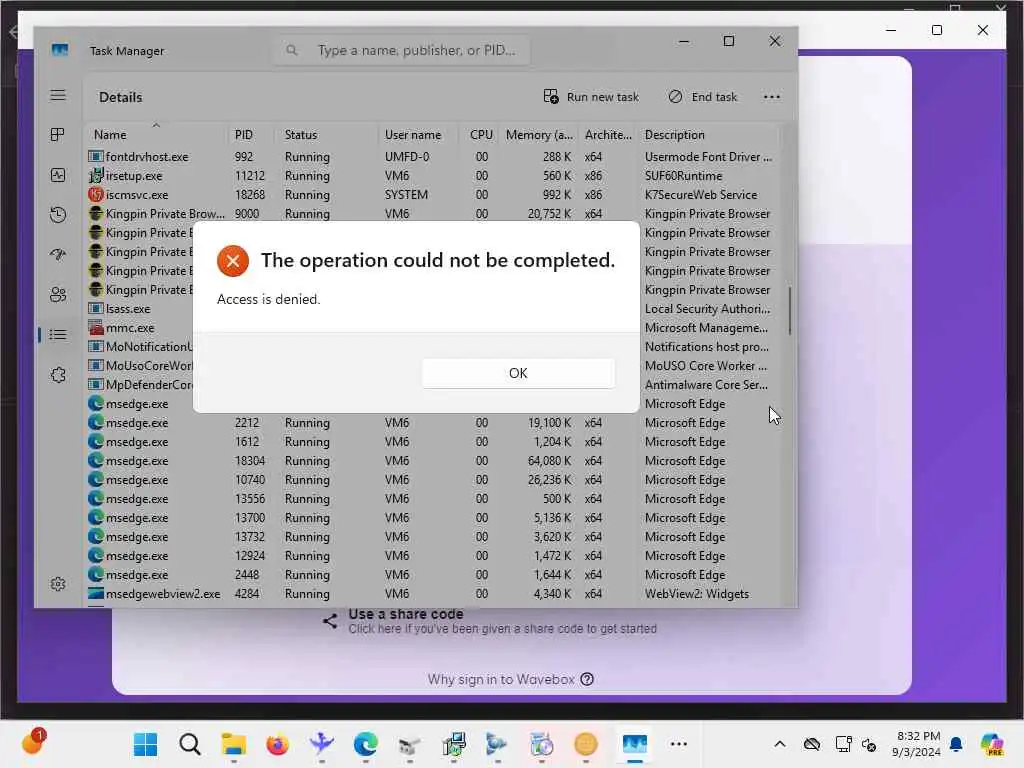
Task: Open the Task Manager navigation hamburger menu
Action: coord(58,95)
